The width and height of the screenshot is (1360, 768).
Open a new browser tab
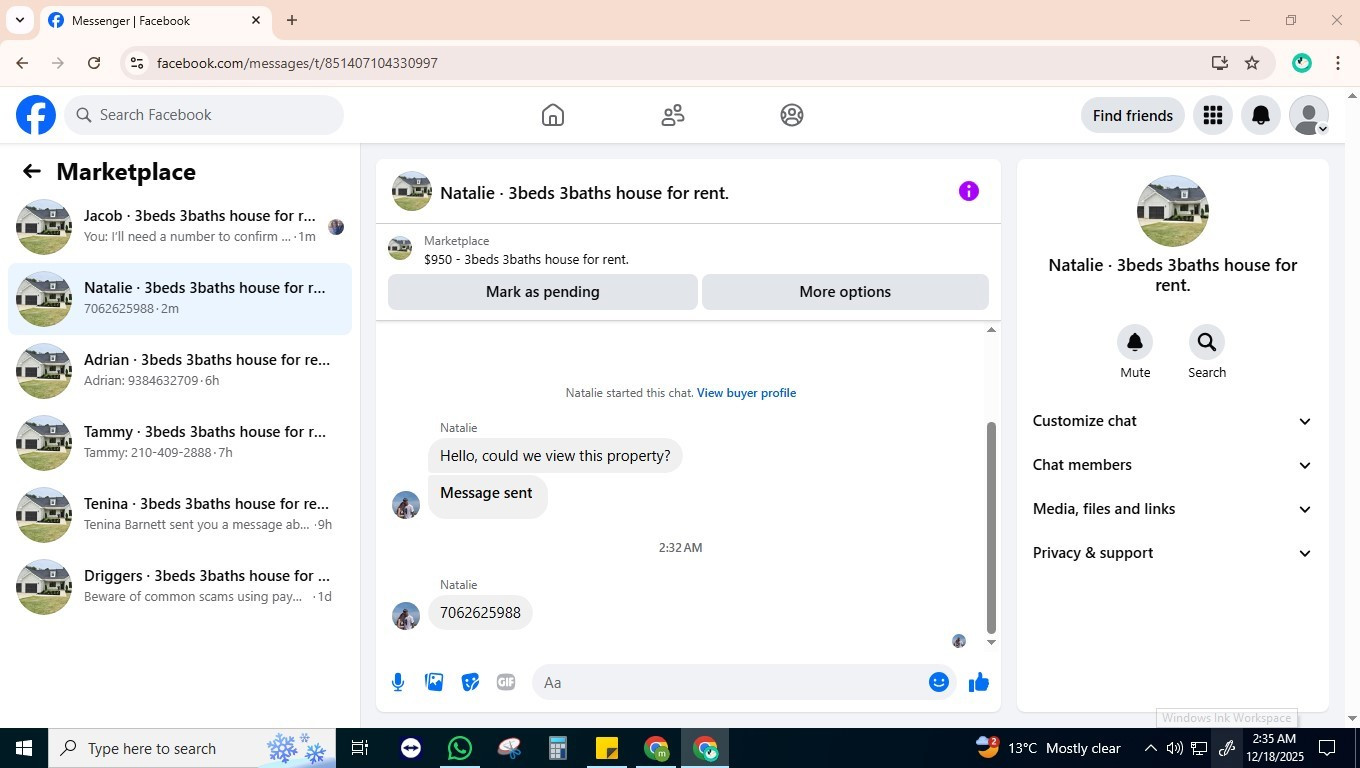[292, 20]
